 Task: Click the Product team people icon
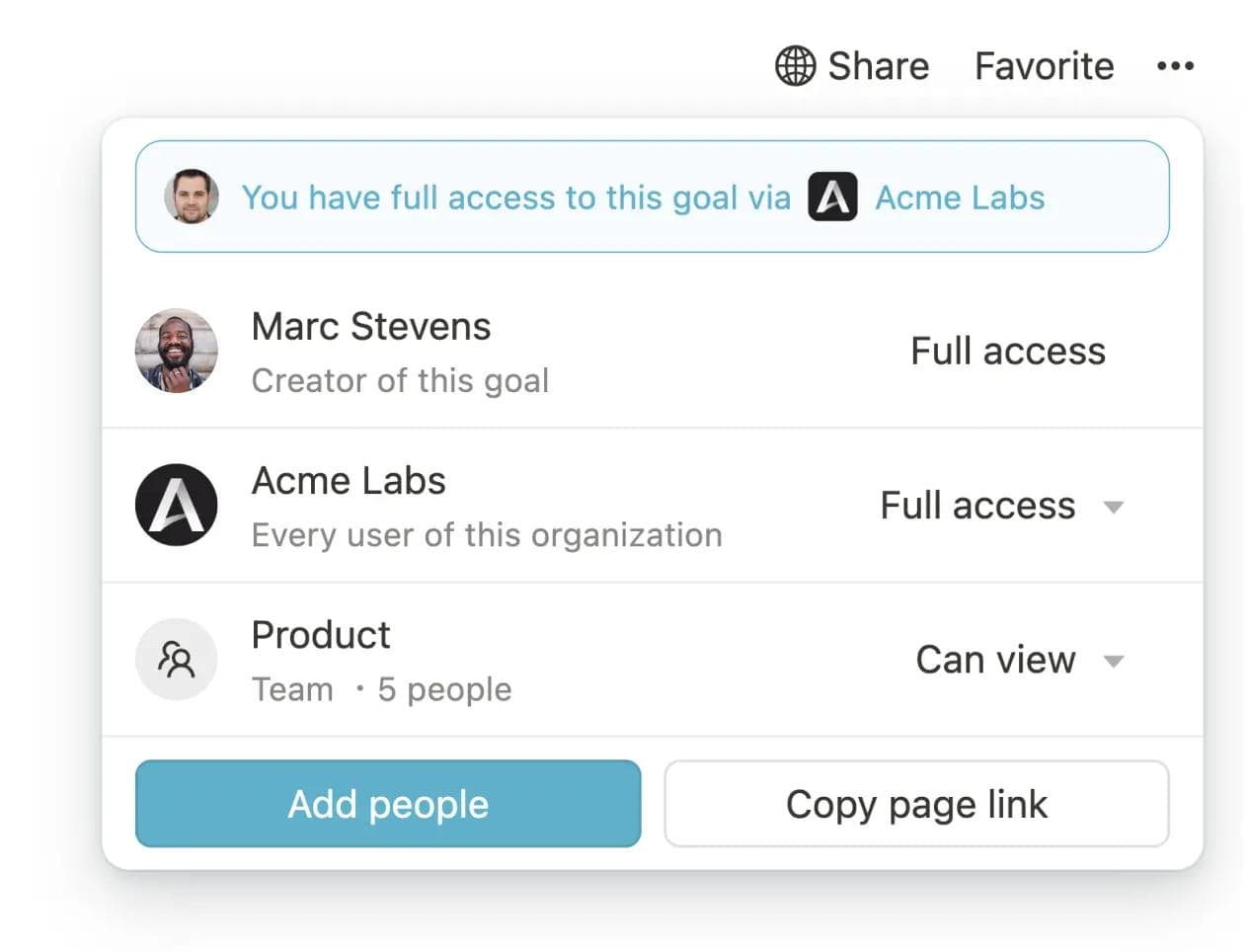click(177, 659)
